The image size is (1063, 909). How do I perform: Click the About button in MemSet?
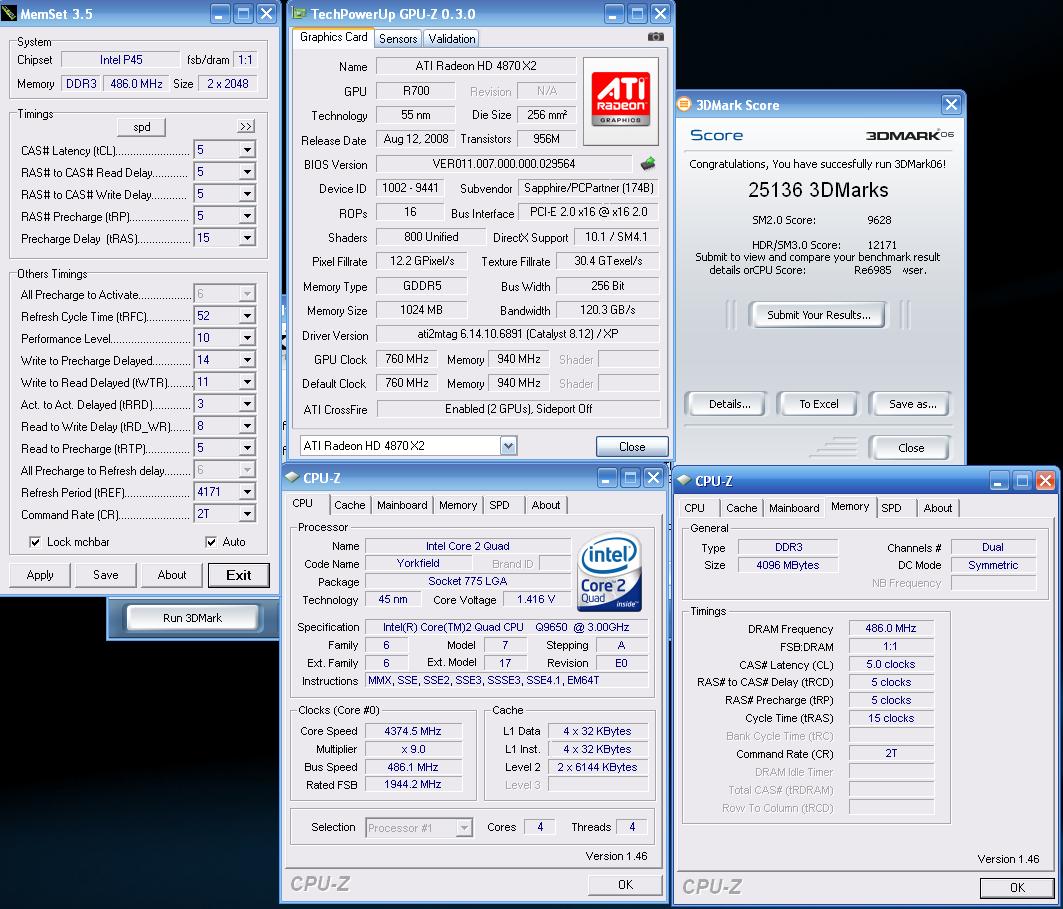pyautogui.click(x=172, y=575)
